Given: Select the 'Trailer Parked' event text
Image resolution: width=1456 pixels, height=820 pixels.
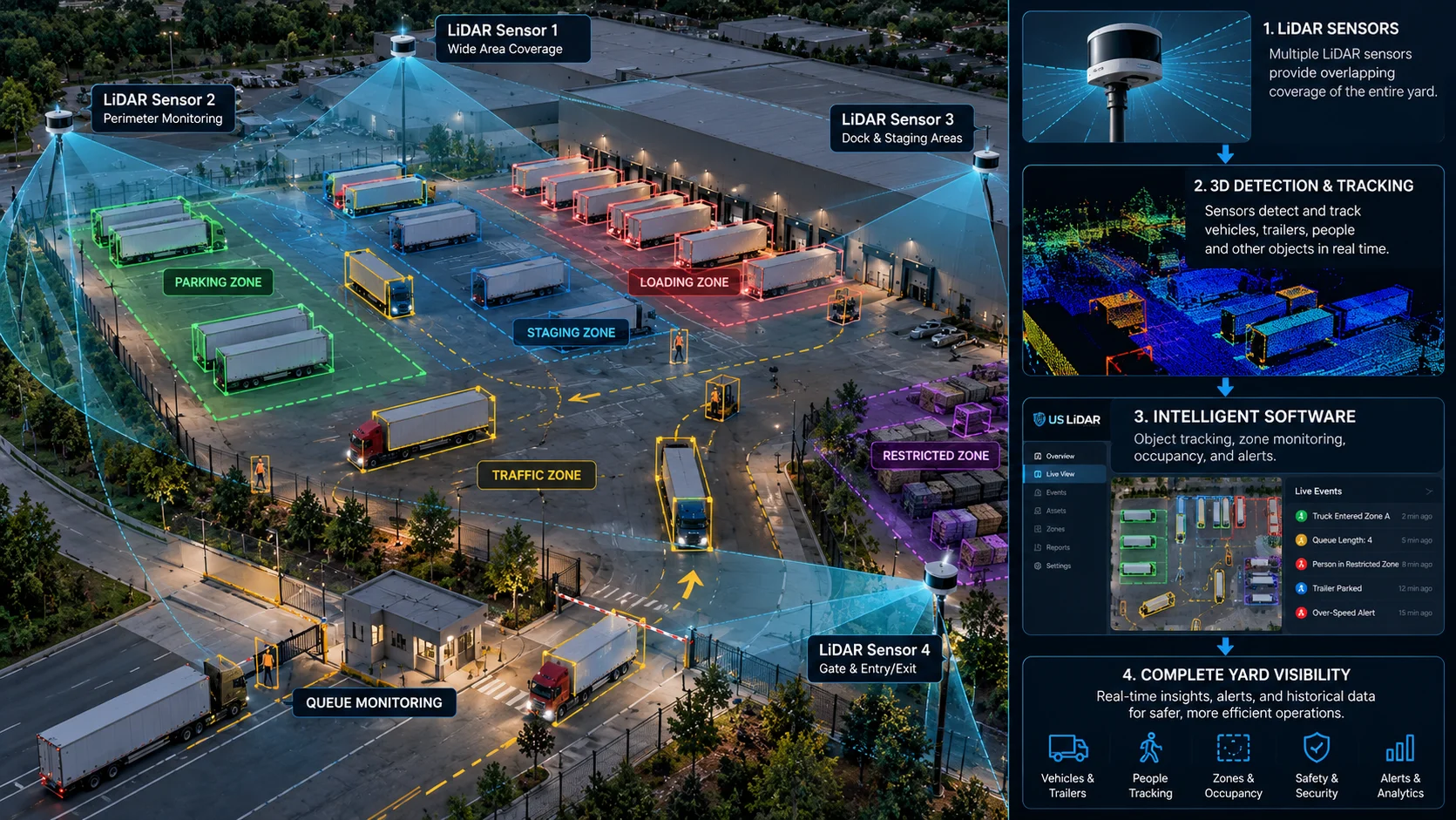Looking at the screenshot, I should pyautogui.click(x=1337, y=588).
